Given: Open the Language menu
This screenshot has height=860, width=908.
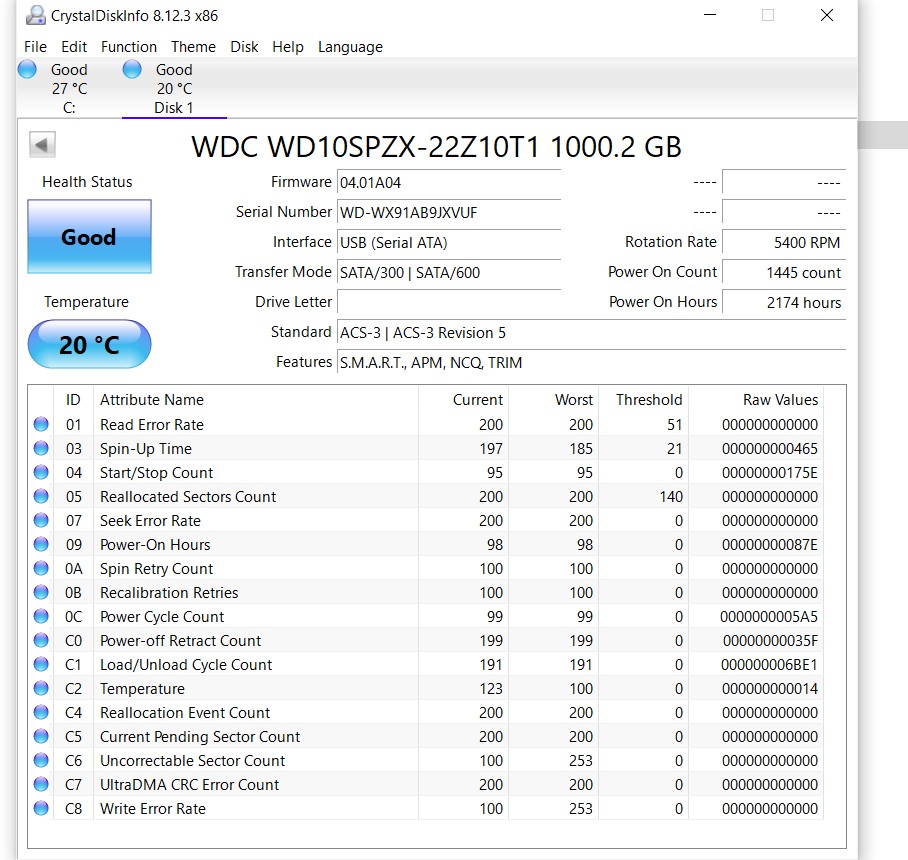Looking at the screenshot, I should [350, 47].
